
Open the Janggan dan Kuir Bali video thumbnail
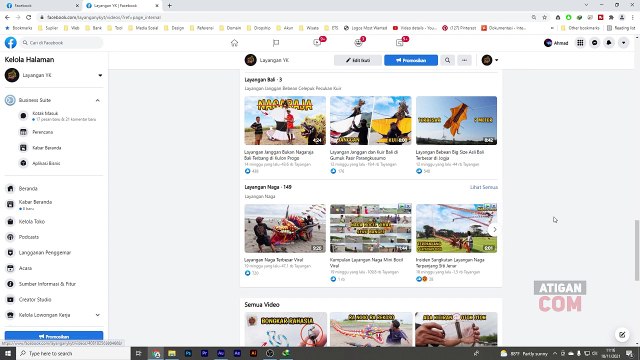pos(371,120)
